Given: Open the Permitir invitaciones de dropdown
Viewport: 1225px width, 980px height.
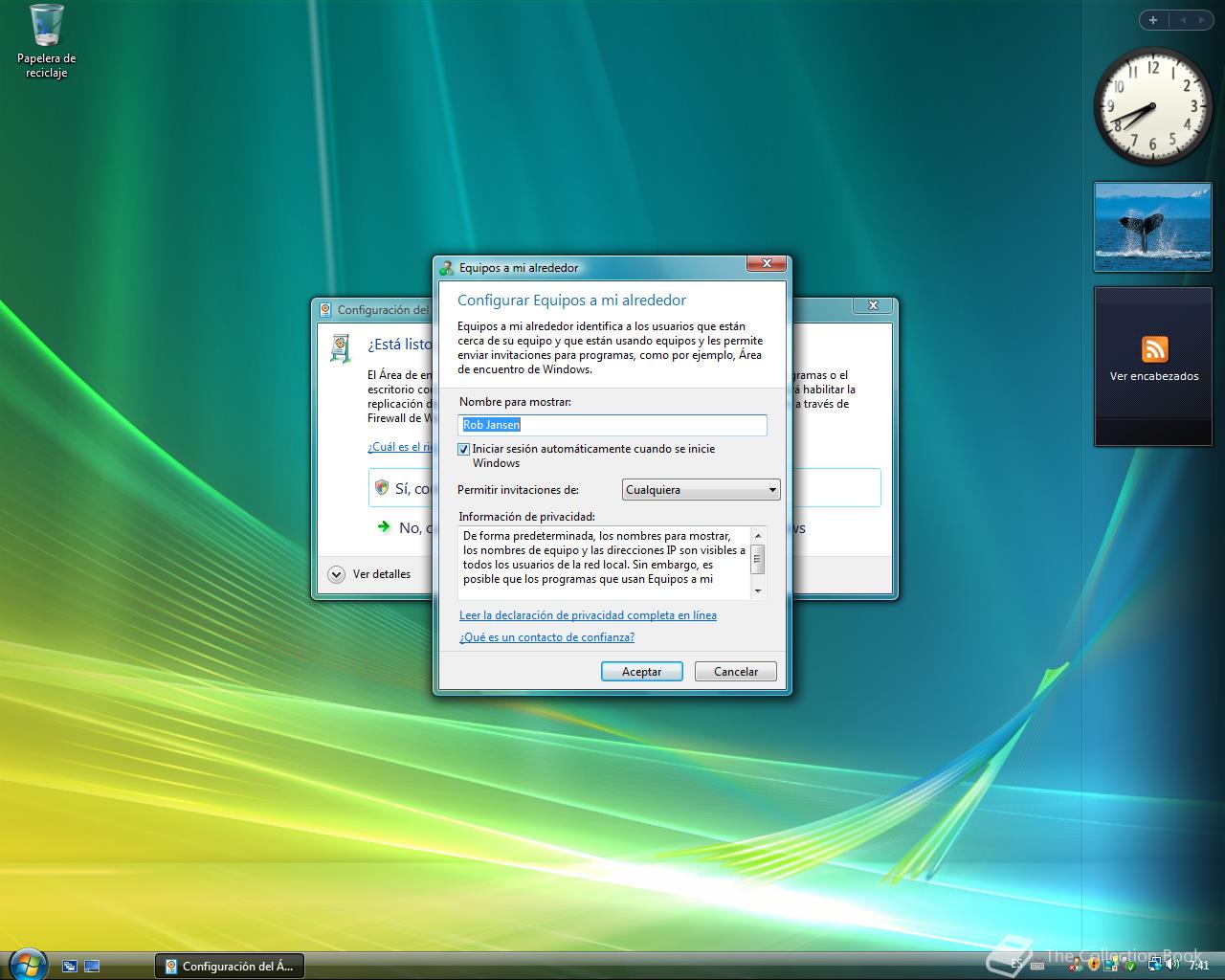Looking at the screenshot, I should [x=701, y=490].
